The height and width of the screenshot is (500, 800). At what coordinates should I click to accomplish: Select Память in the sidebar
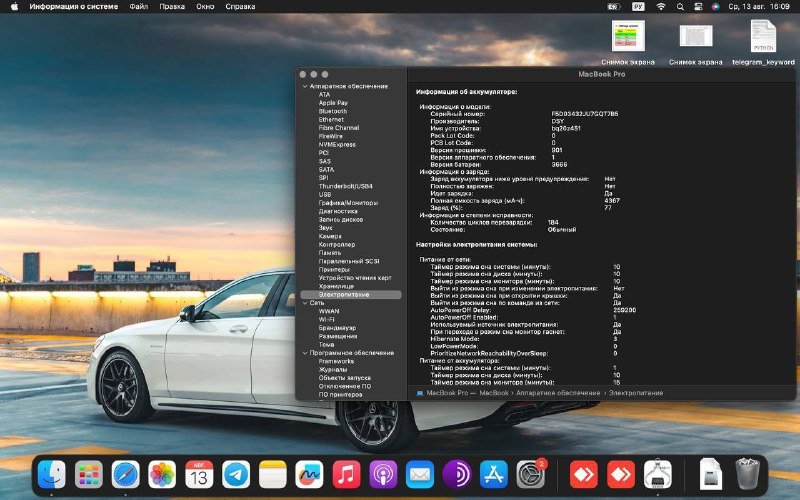[x=330, y=253]
